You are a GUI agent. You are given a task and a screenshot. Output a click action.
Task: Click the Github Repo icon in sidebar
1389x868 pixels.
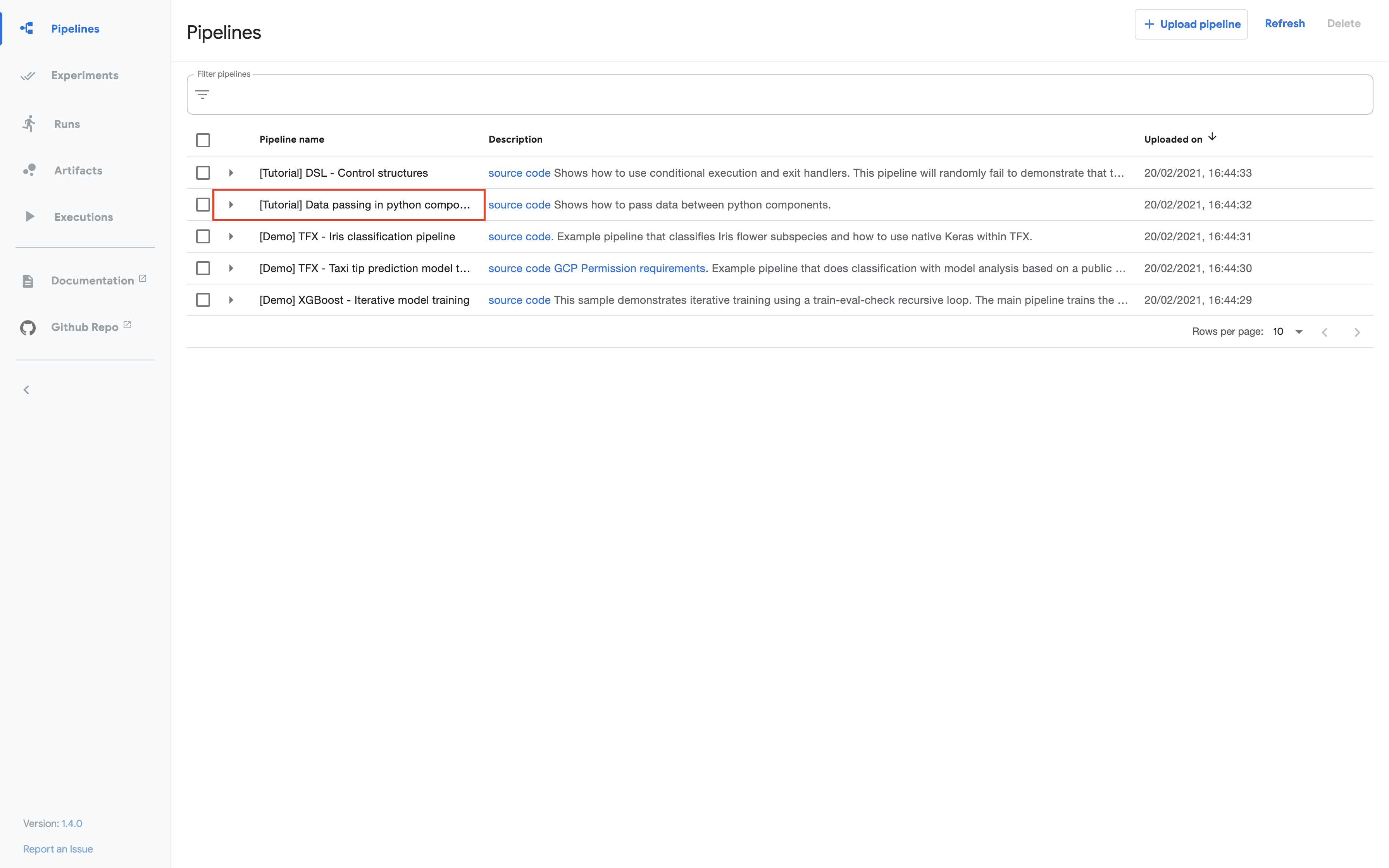click(x=27, y=327)
